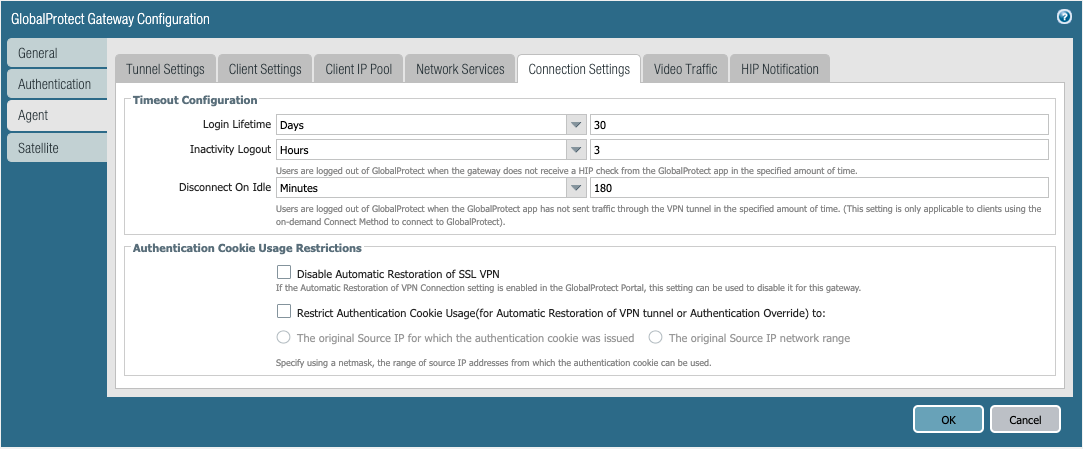Select the Connection Settings tab
1083x449 pixels.
tap(579, 69)
